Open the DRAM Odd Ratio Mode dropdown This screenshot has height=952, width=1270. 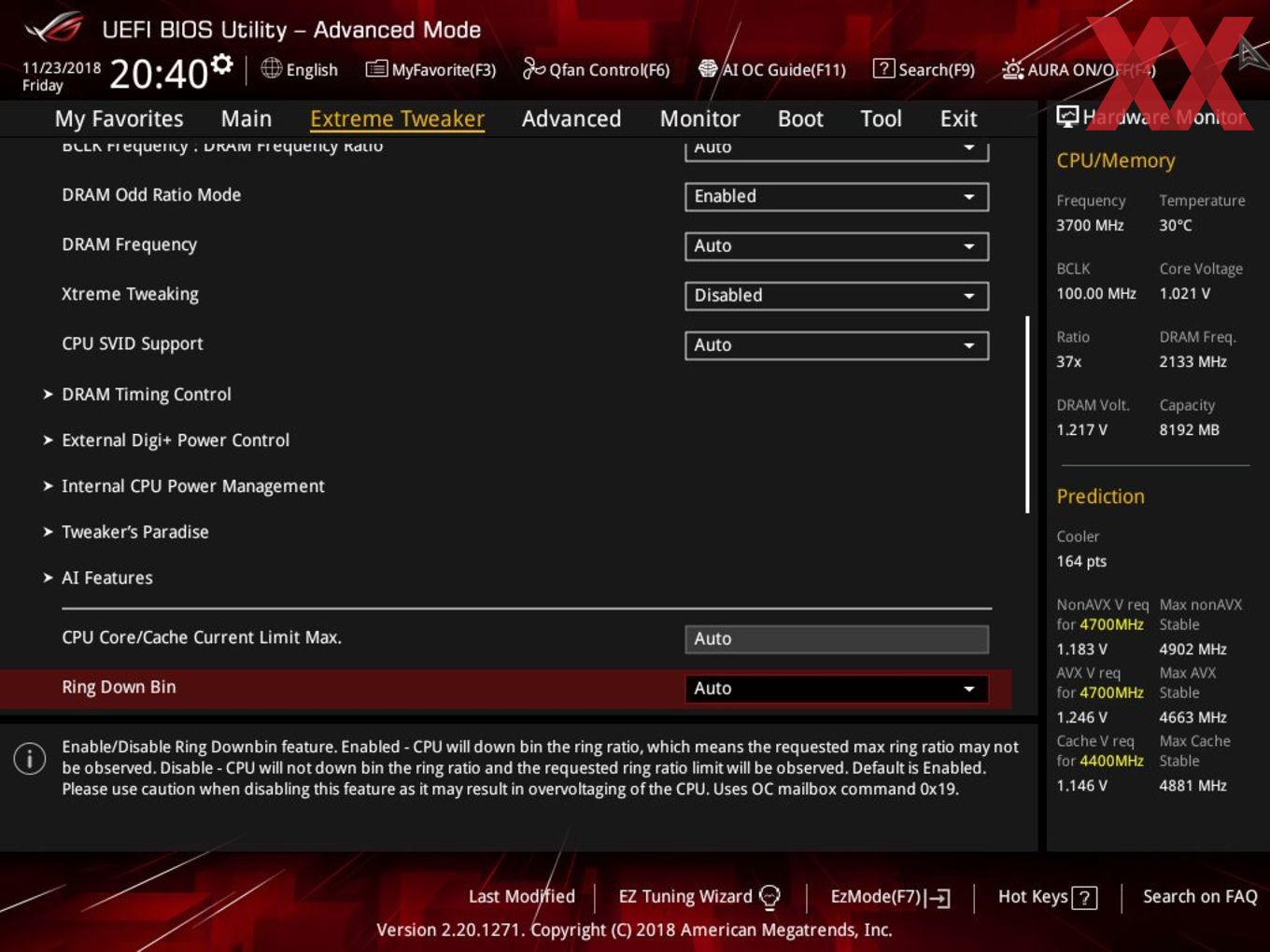click(837, 196)
